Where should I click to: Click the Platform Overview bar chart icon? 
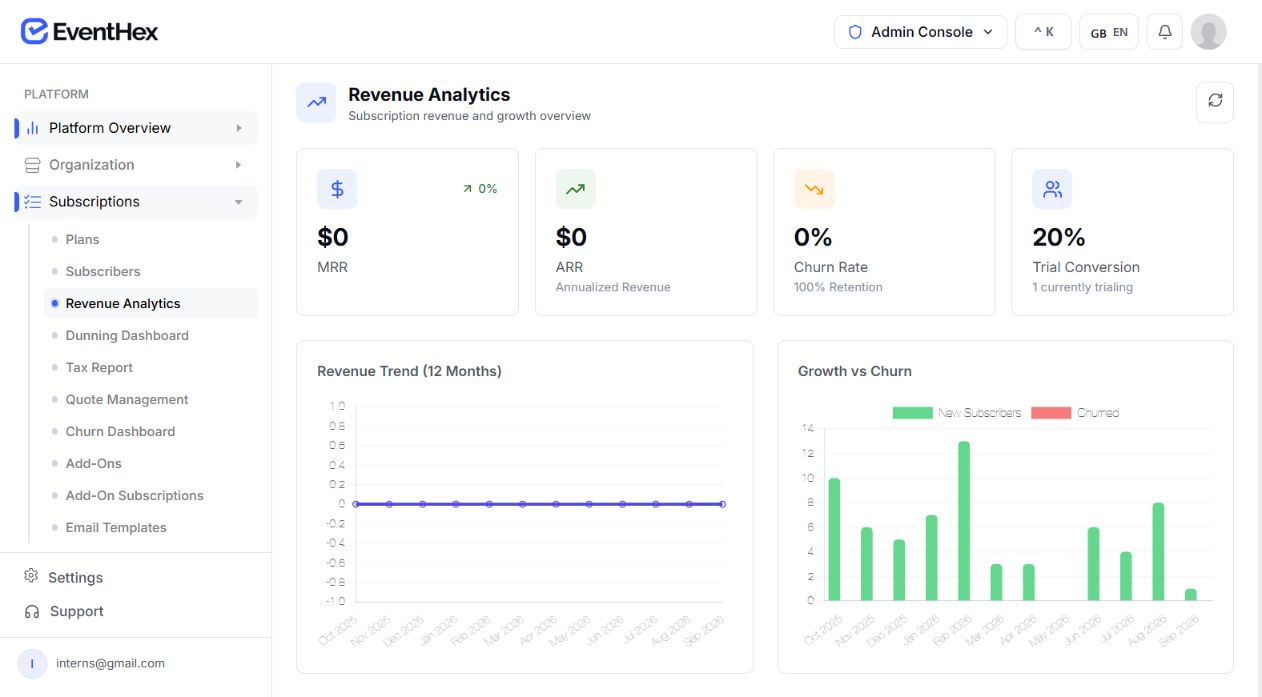[33, 128]
